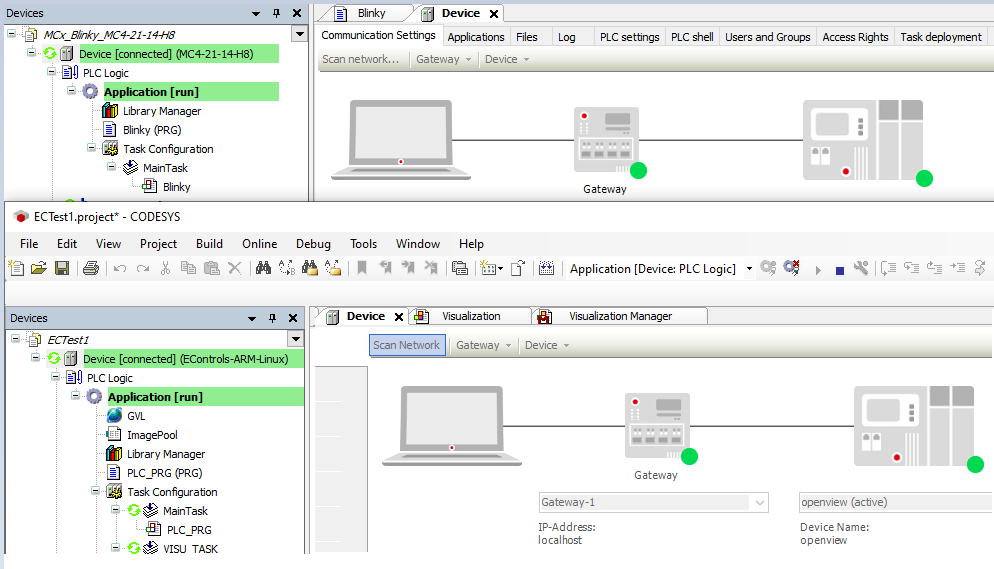Stop the application with blue square icon

tap(840, 271)
